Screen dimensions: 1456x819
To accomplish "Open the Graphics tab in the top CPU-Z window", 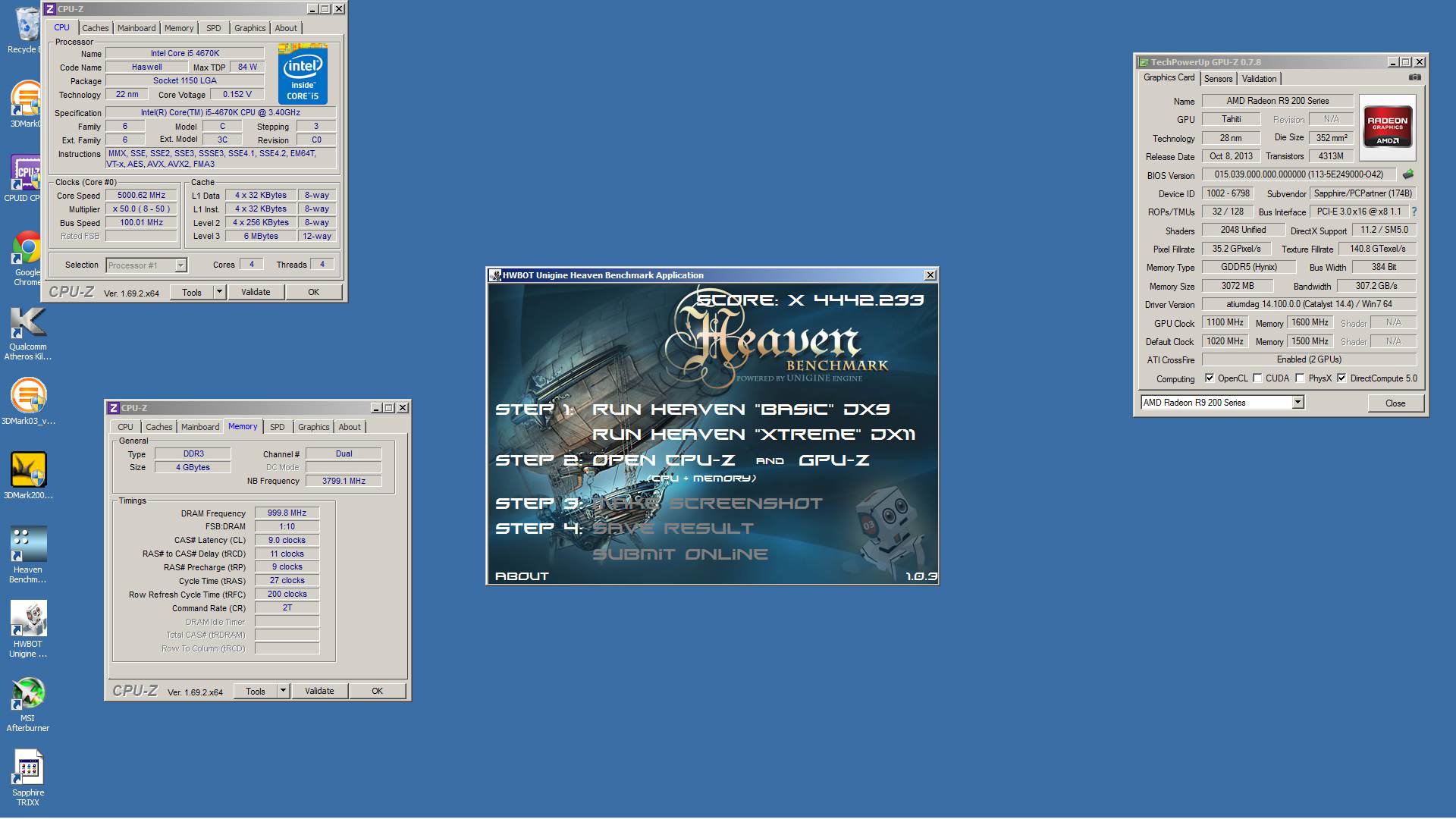I will point(249,28).
